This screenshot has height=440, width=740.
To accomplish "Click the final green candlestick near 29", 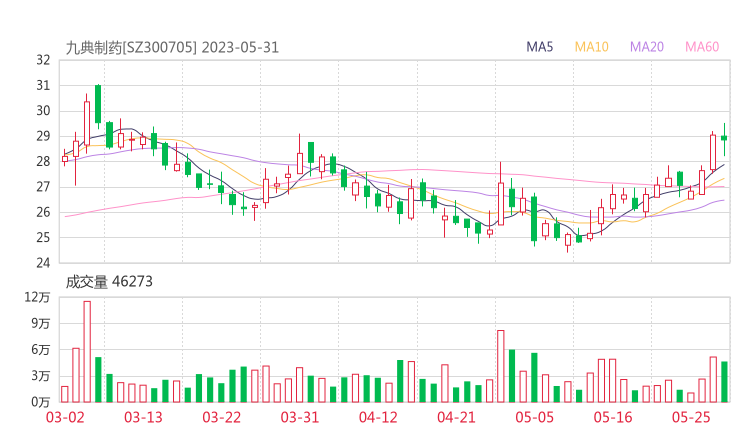I will [x=724, y=138].
